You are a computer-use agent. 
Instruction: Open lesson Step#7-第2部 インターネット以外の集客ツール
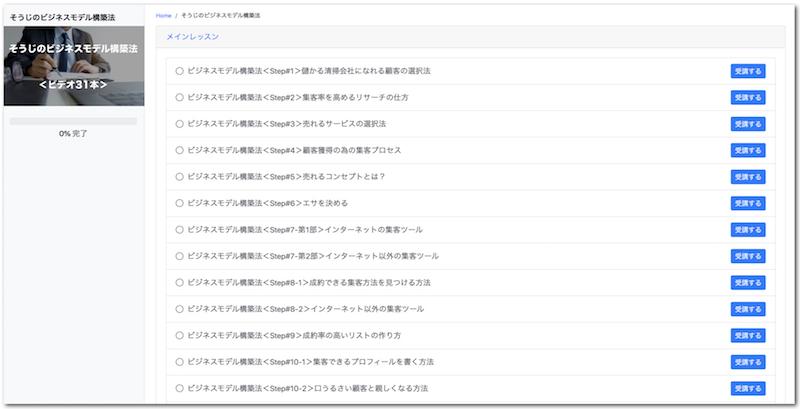pyautogui.click(x=312, y=256)
